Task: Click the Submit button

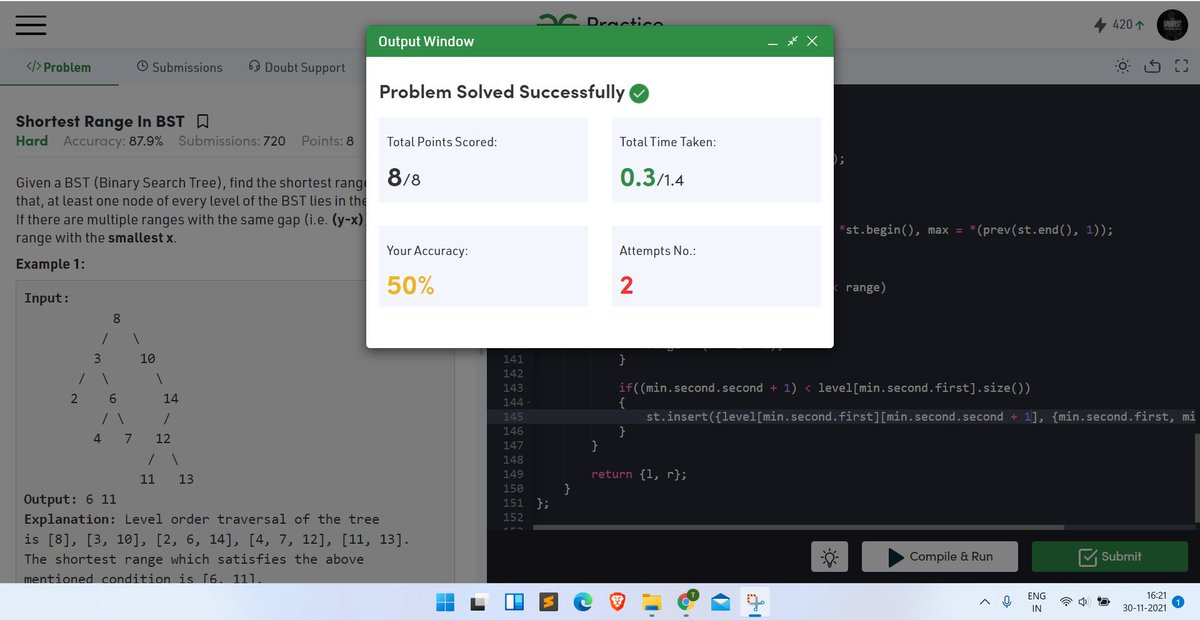Action: click(1109, 556)
